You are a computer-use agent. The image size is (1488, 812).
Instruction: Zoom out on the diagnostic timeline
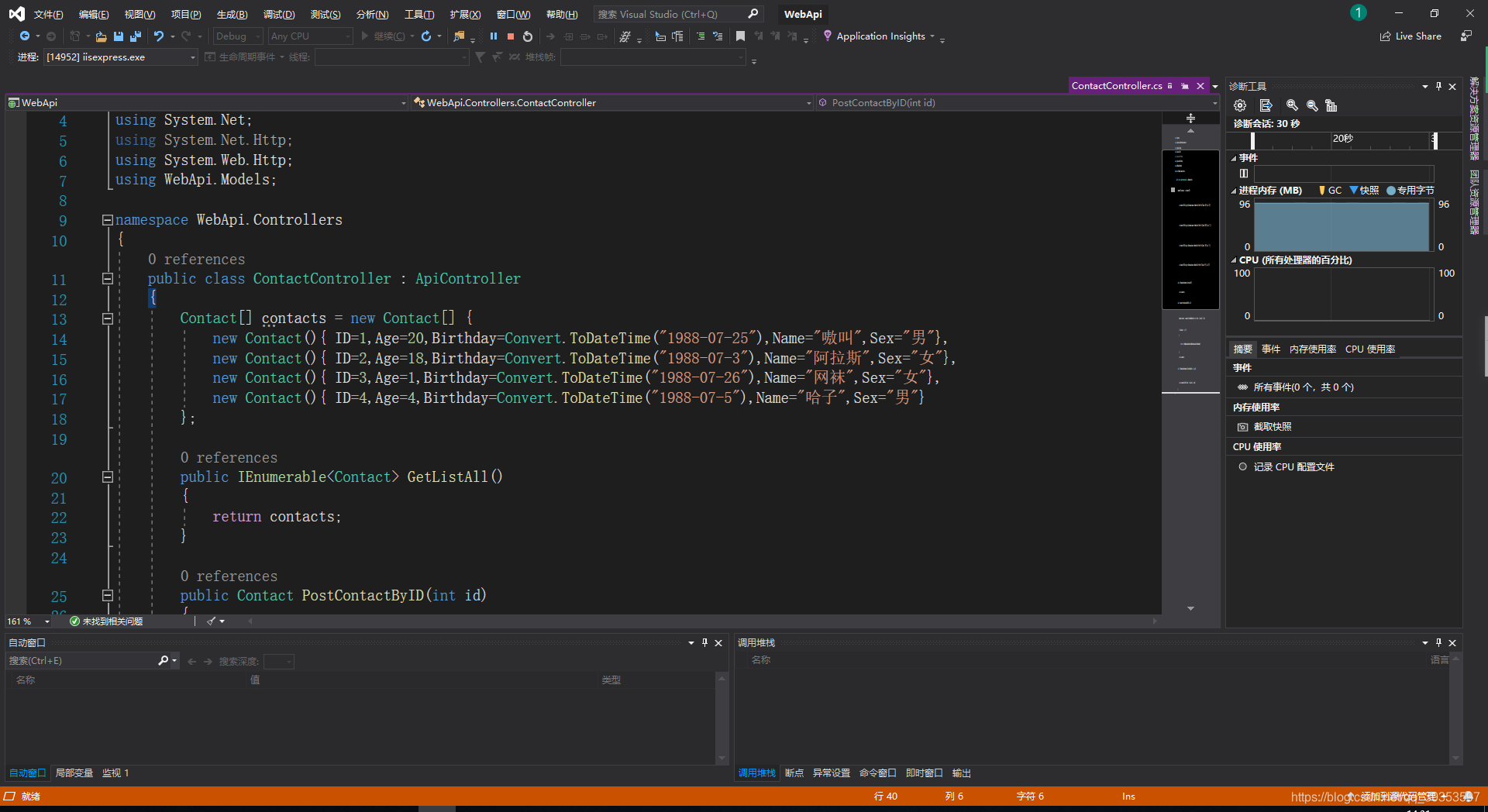pos(1312,105)
